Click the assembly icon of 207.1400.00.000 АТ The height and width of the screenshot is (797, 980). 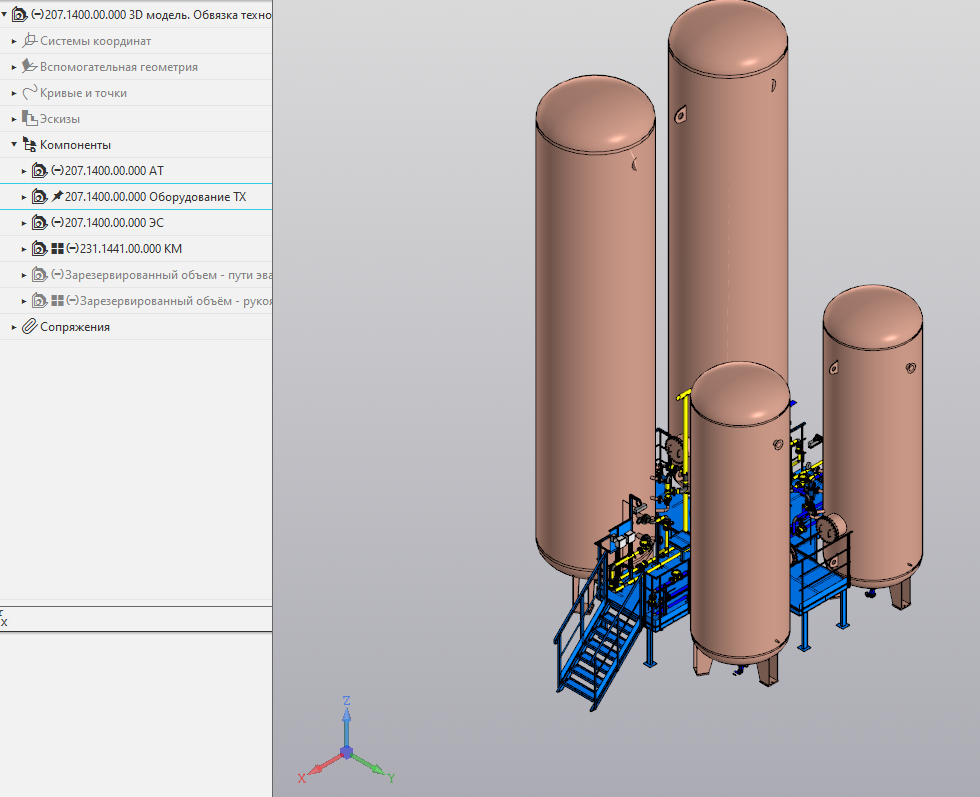click(x=39, y=171)
